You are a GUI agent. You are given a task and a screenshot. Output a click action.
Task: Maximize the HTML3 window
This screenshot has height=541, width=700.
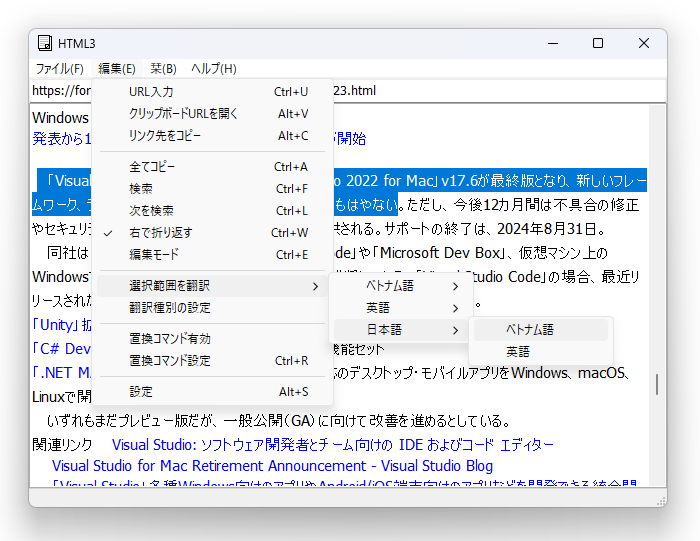[598, 43]
